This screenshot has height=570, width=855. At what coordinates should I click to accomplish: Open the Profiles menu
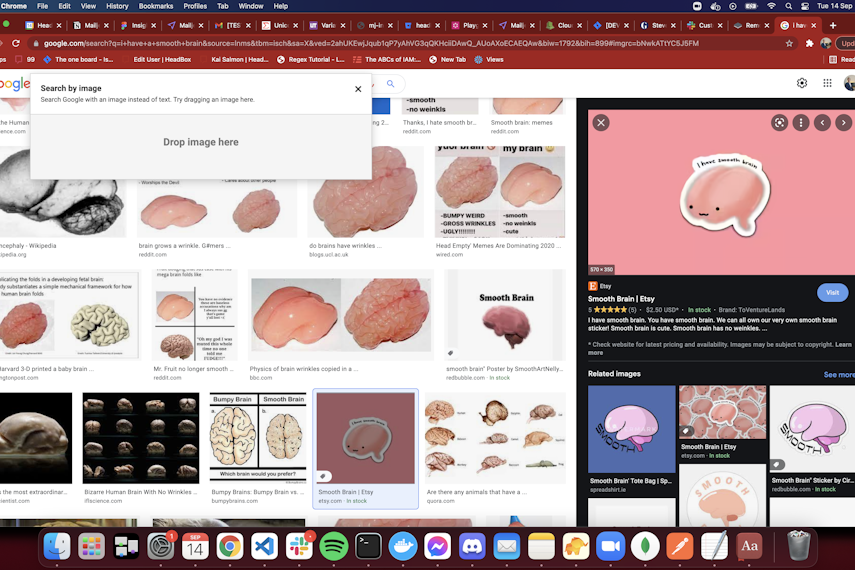coord(195,6)
